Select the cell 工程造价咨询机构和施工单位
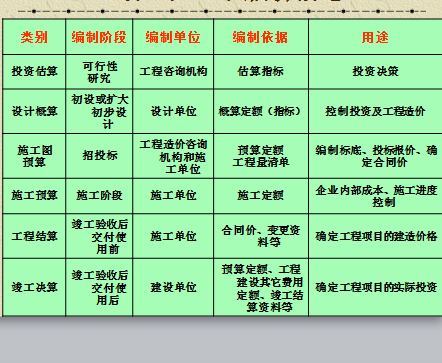 coord(173,156)
